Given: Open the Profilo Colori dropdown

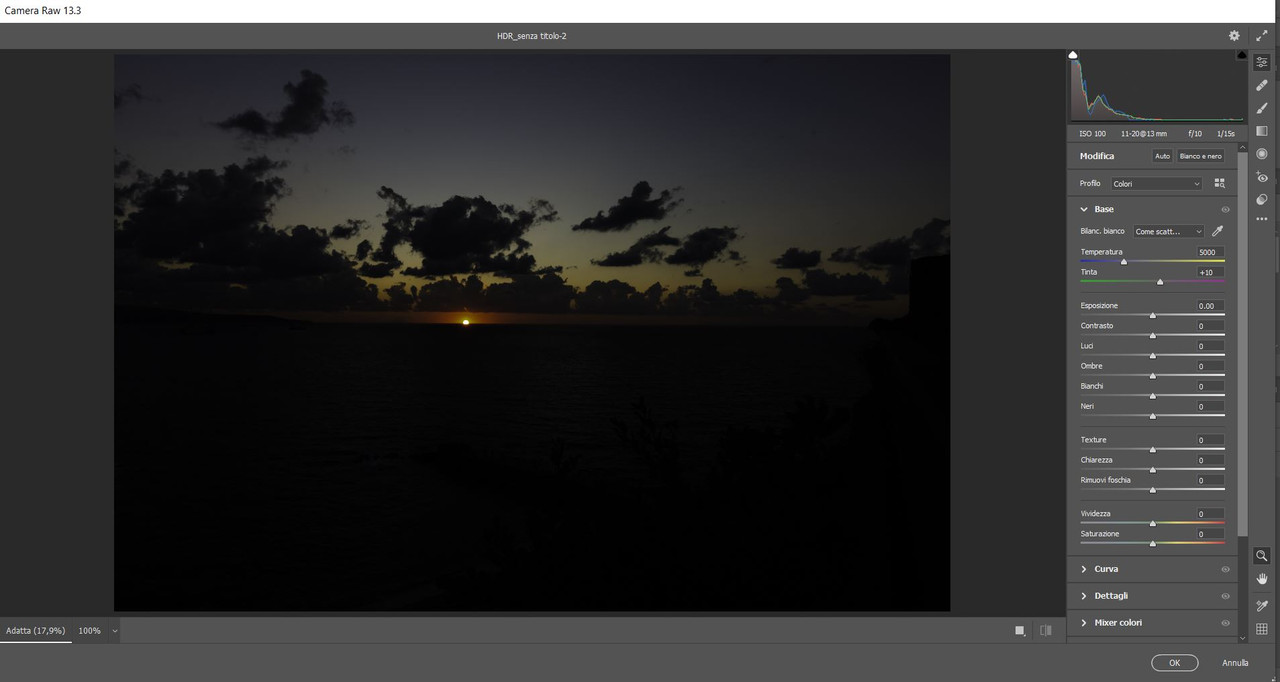Looking at the screenshot, I should [1156, 184].
